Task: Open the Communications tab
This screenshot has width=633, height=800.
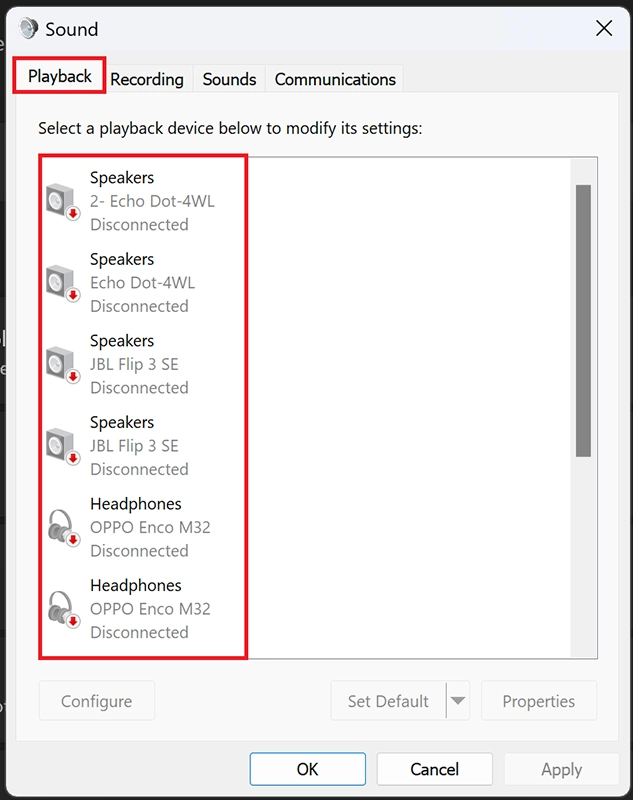Action: pos(335,79)
